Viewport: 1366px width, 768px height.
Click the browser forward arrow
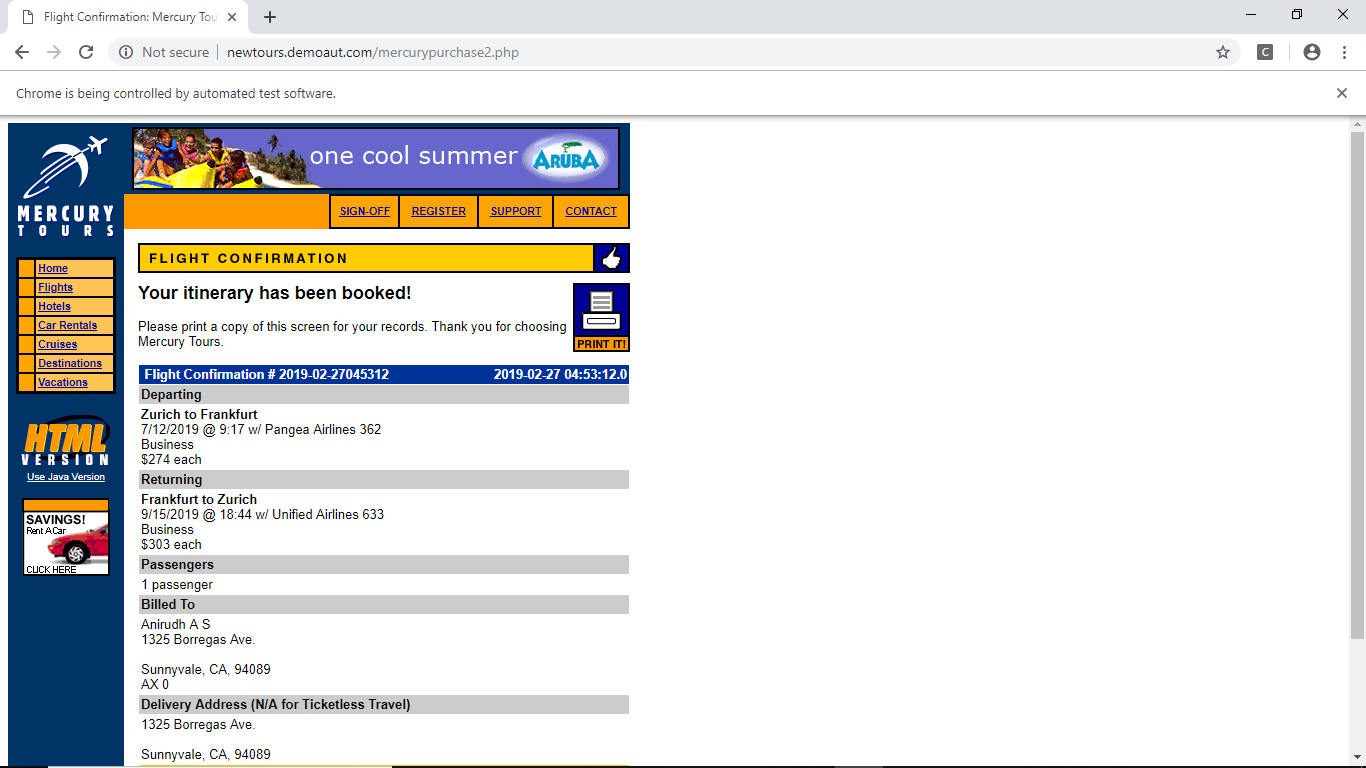tap(54, 52)
